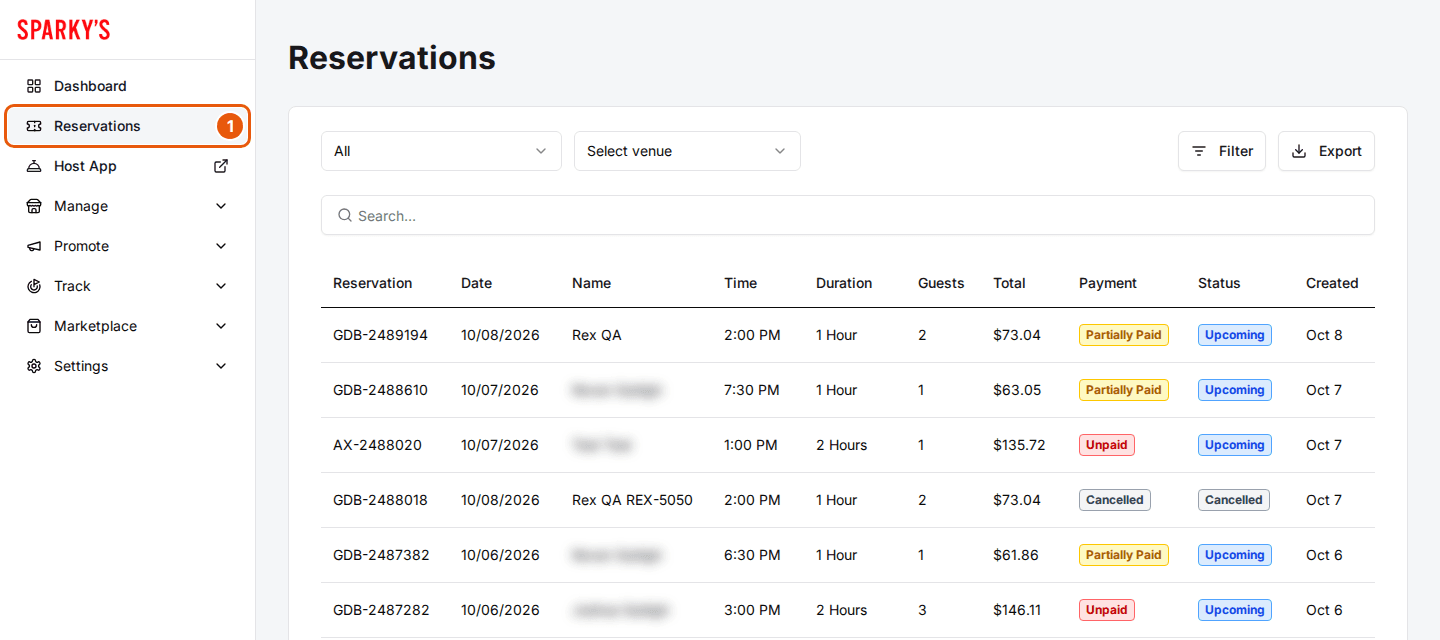The height and width of the screenshot is (640, 1440).
Task: Click the Manage store icon
Action: pos(34,206)
